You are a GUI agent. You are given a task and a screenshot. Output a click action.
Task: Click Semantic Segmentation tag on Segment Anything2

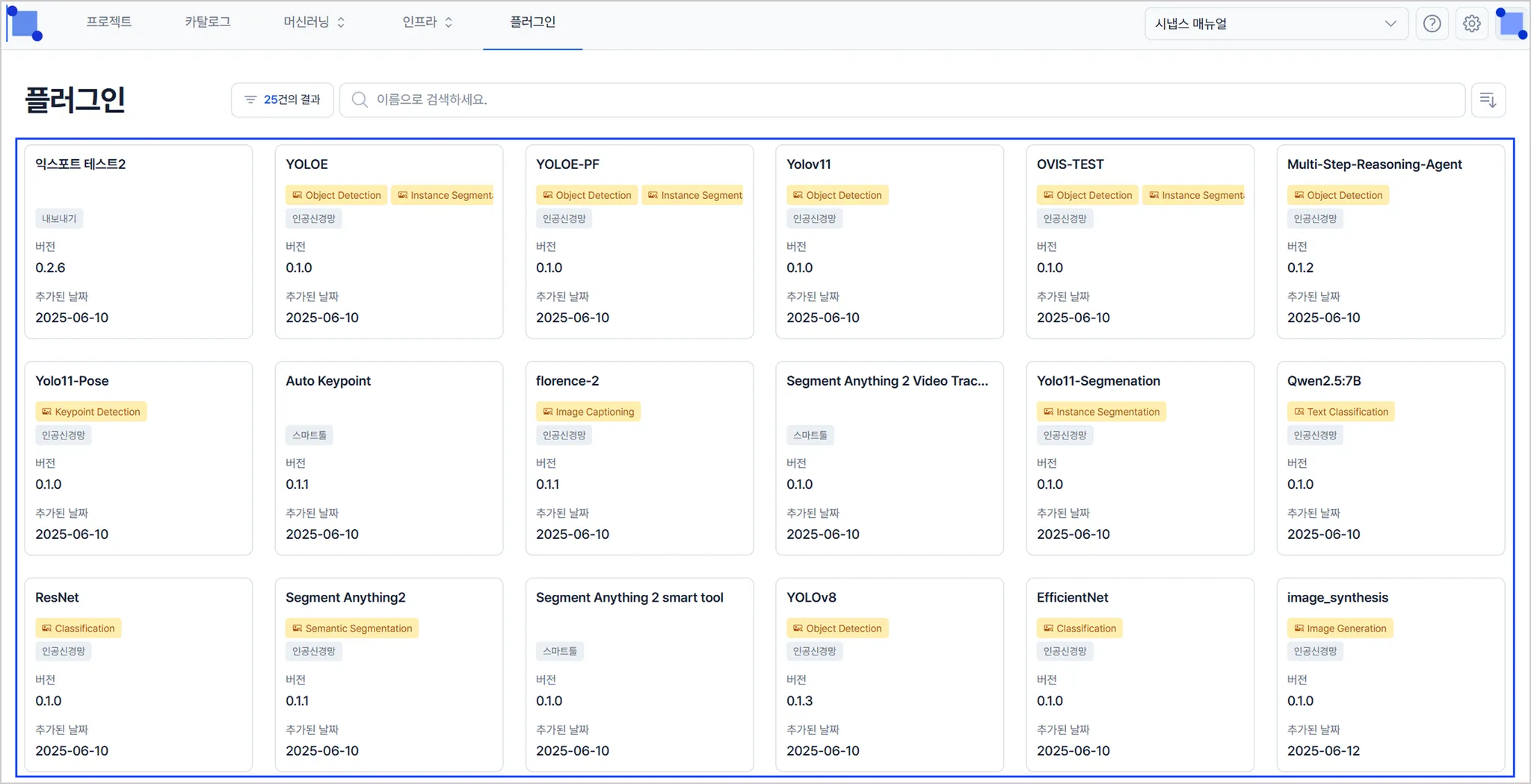(x=351, y=629)
